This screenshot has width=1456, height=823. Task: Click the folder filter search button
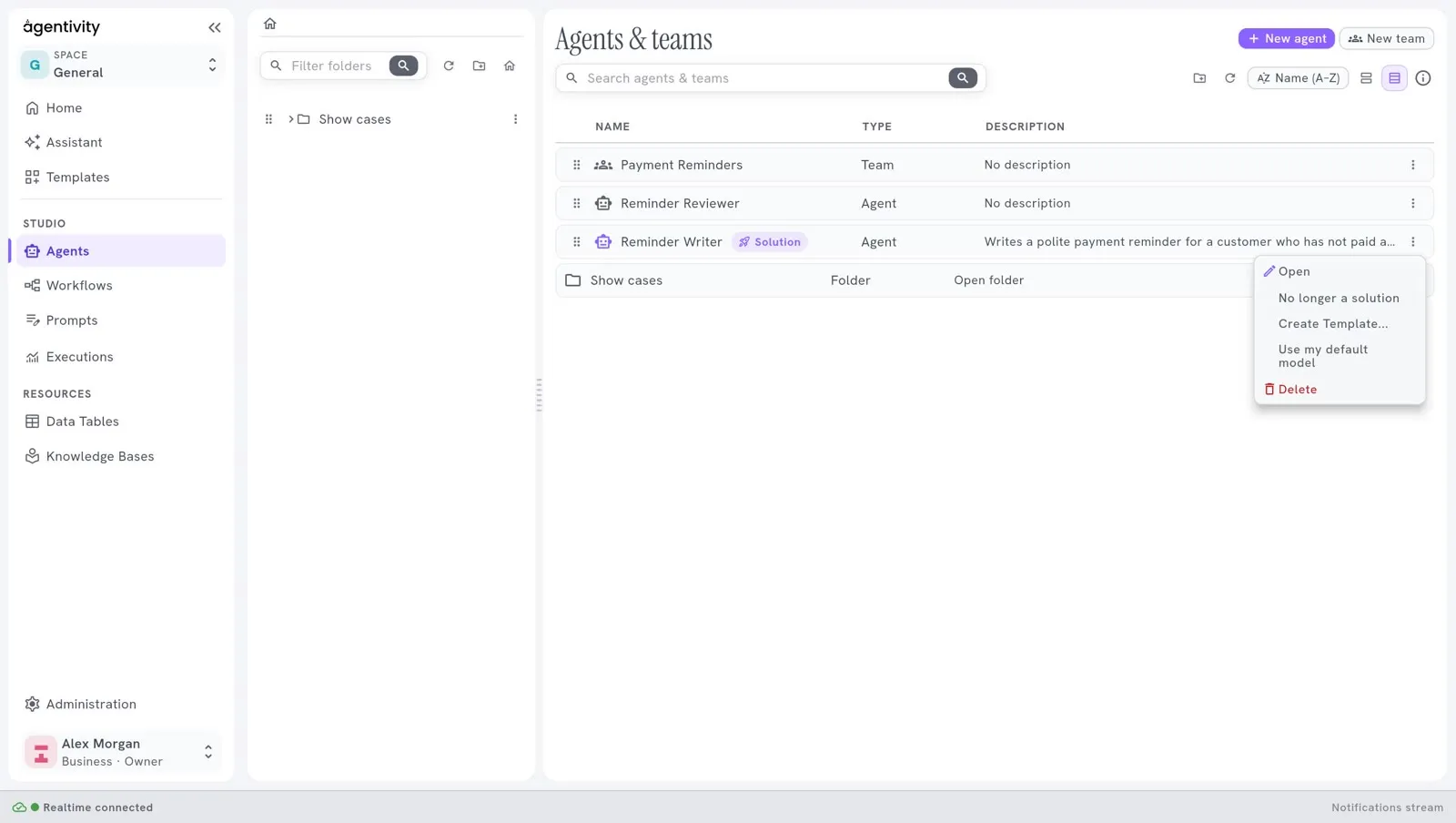click(x=404, y=66)
